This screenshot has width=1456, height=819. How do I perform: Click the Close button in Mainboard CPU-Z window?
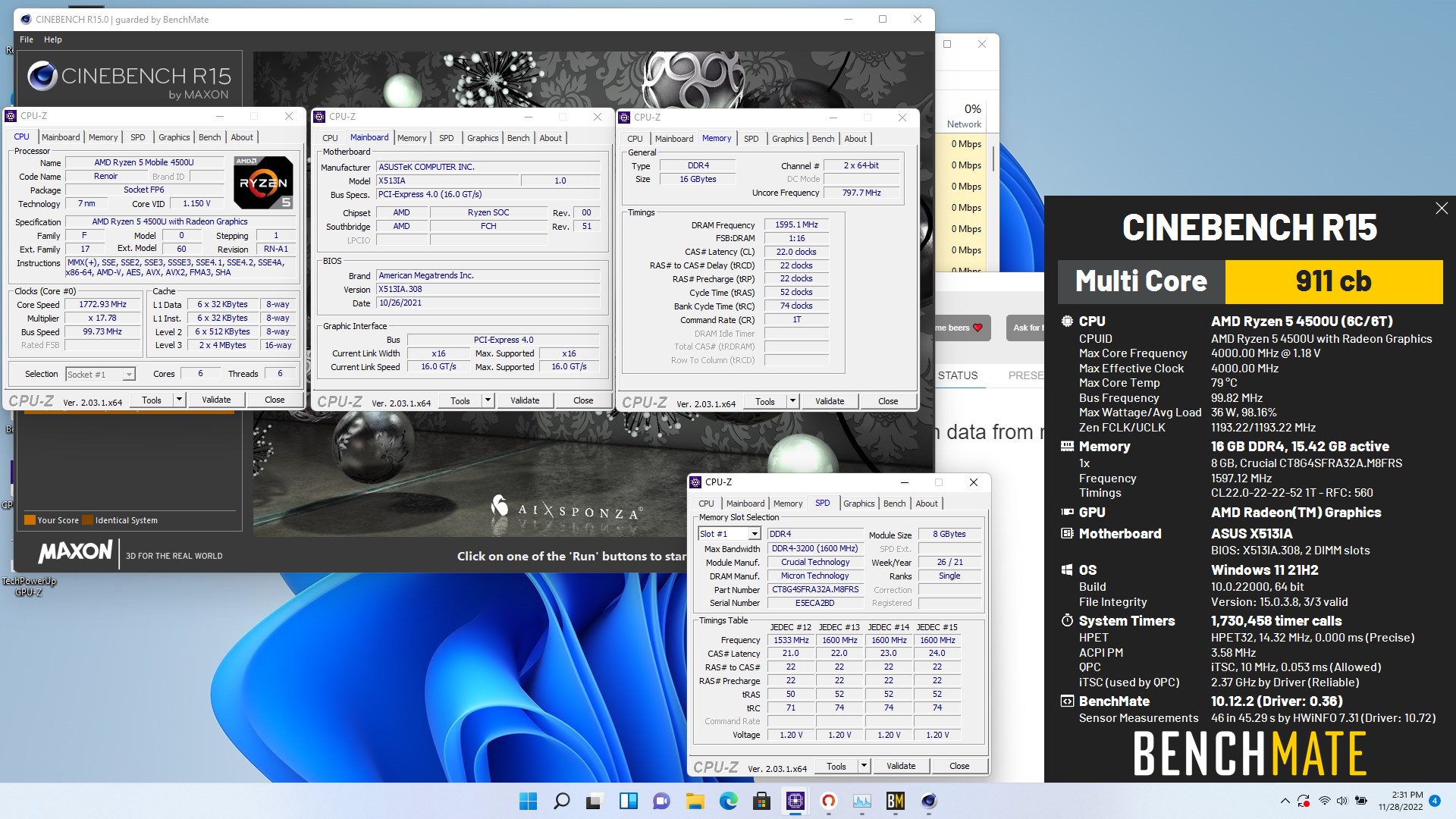pos(583,400)
